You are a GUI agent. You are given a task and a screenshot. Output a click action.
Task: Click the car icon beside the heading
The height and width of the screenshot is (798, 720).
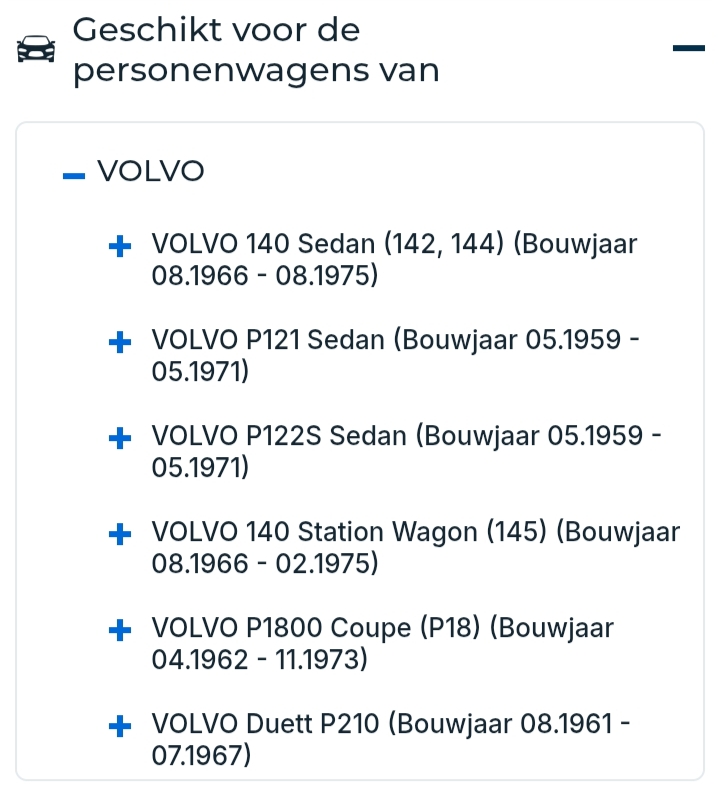coord(37,49)
